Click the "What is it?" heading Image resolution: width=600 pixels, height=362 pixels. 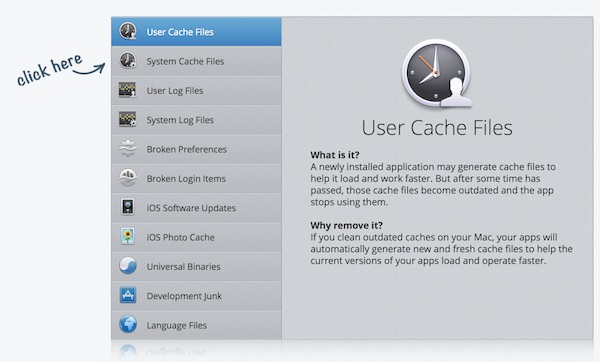tap(335, 155)
